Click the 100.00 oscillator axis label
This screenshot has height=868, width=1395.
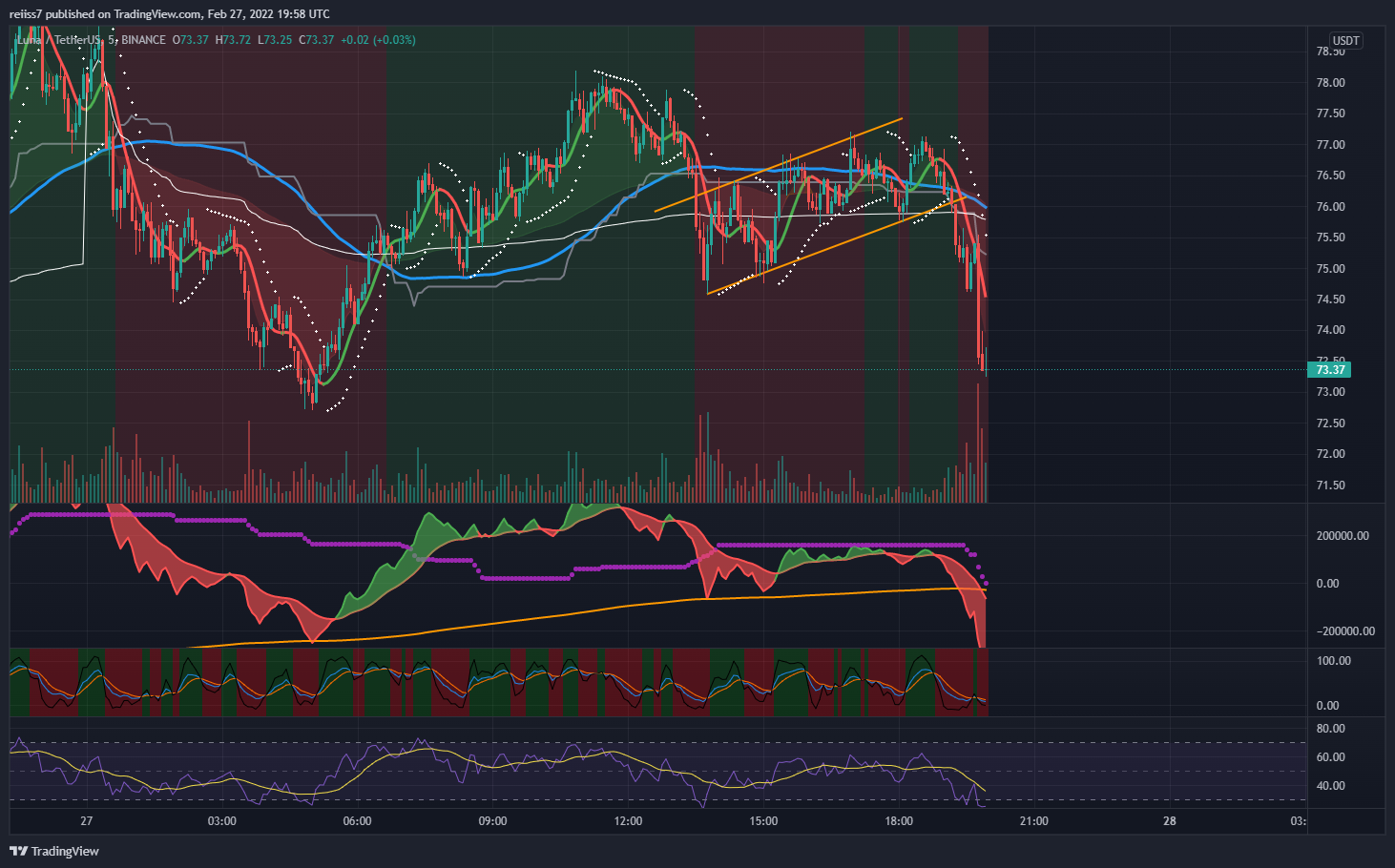pos(1333,661)
